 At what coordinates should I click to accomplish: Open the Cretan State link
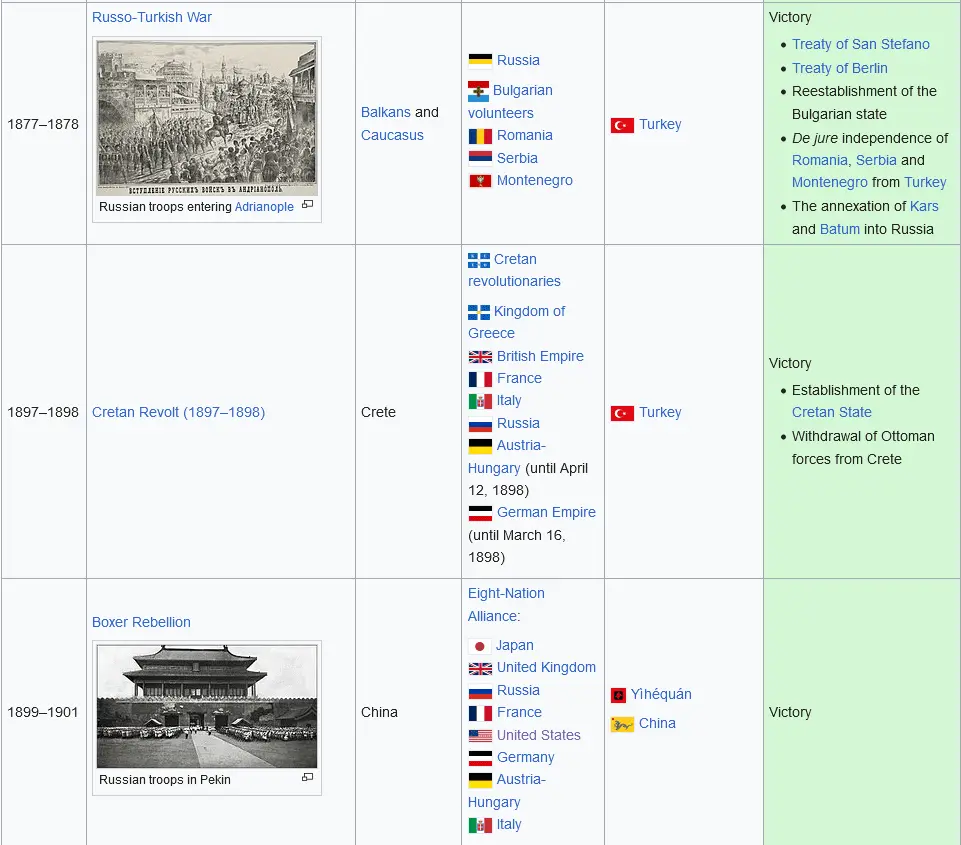tap(832, 412)
